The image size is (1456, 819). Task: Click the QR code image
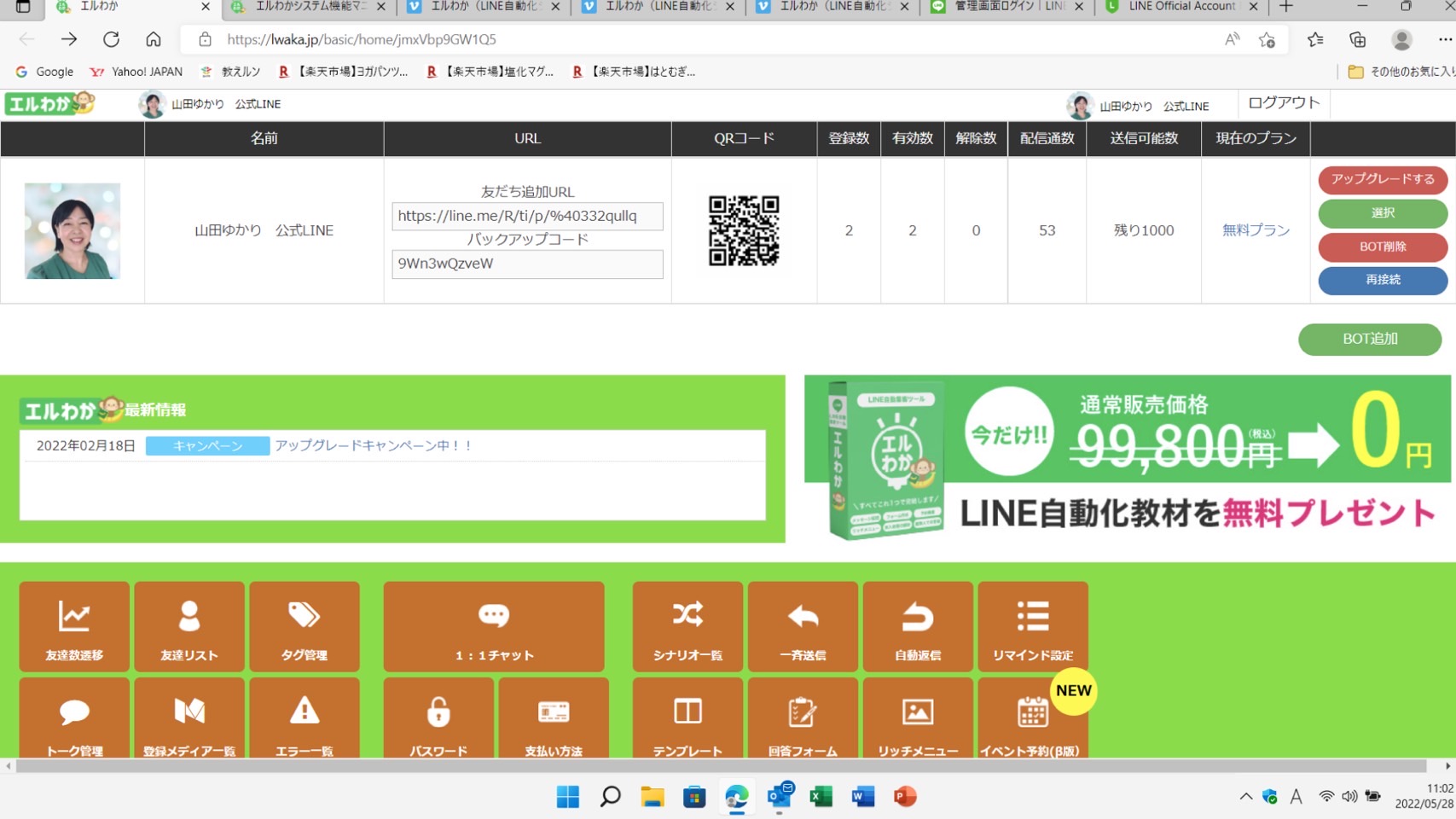click(x=744, y=230)
